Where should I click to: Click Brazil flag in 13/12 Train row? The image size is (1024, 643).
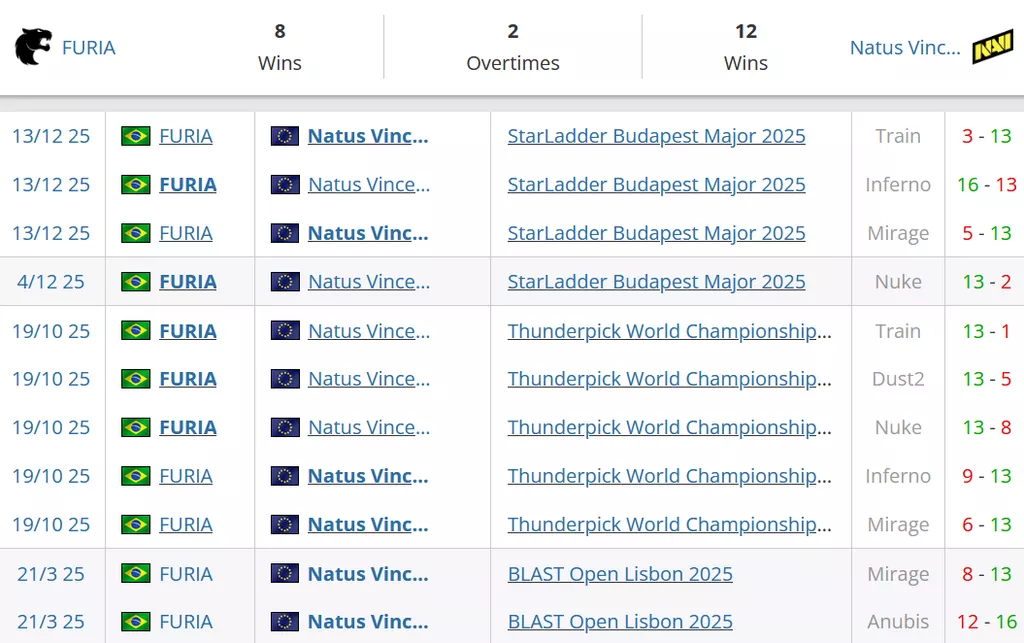[135, 136]
